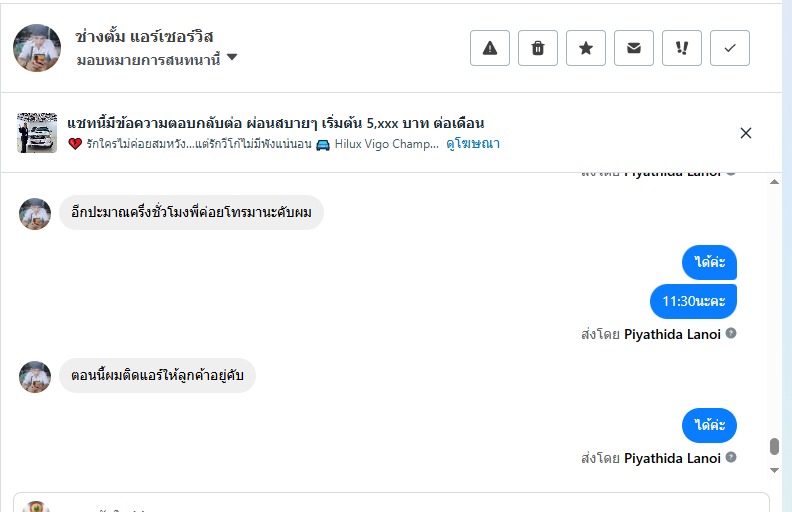792x512 pixels.
Task: Select the 11:30นะคะ message bubble
Action: [693, 300]
